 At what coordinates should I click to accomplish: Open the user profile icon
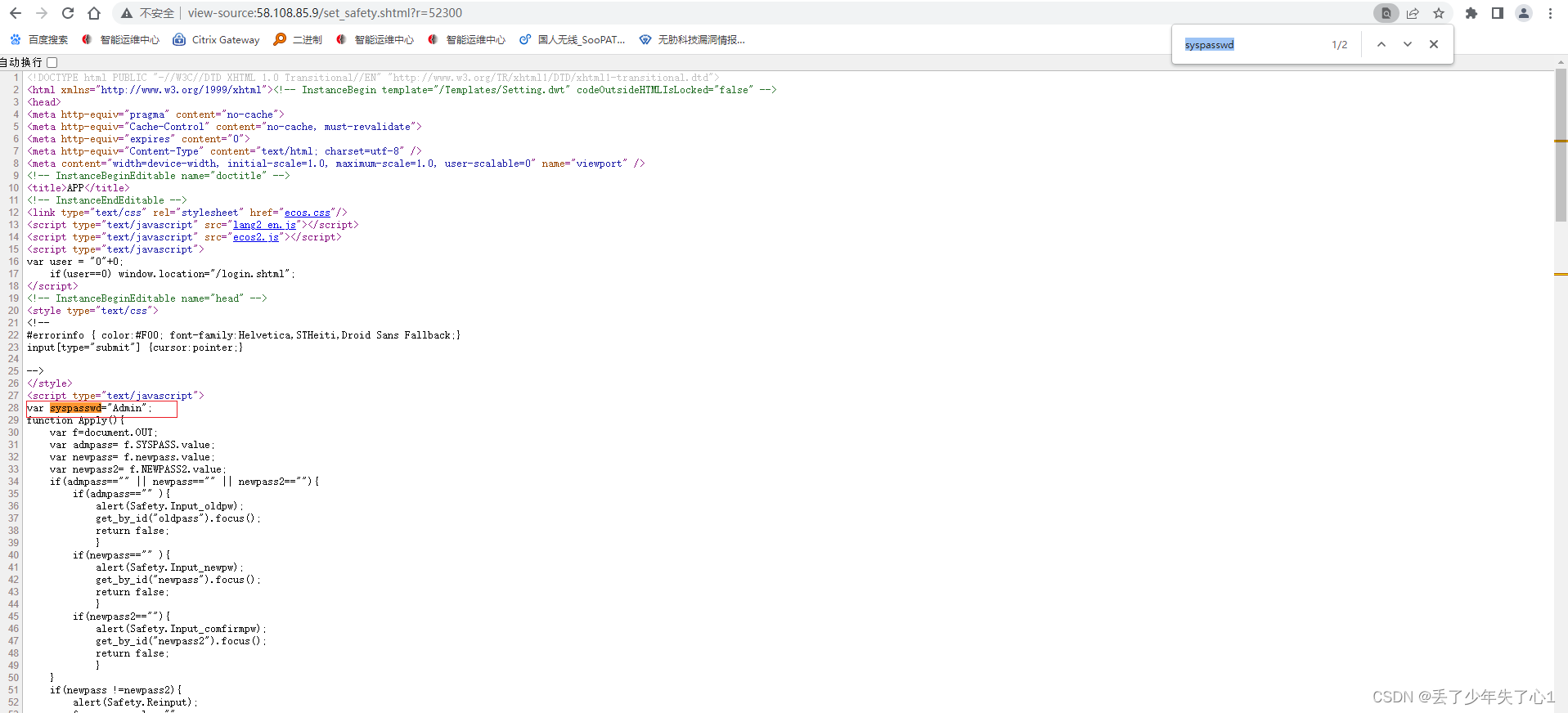coord(1524,13)
